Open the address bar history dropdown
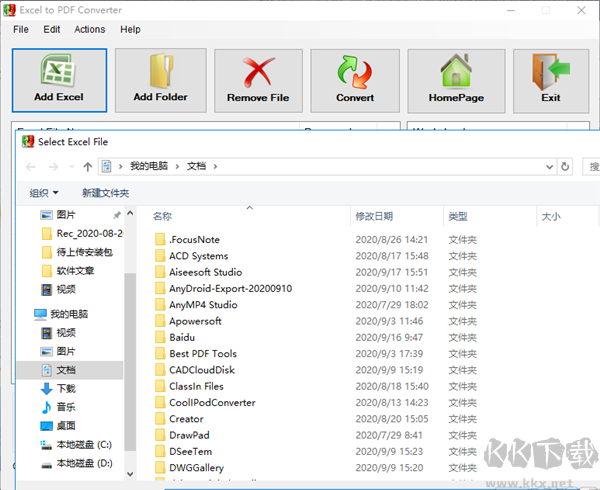The image size is (600, 490). tap(547, 167)
